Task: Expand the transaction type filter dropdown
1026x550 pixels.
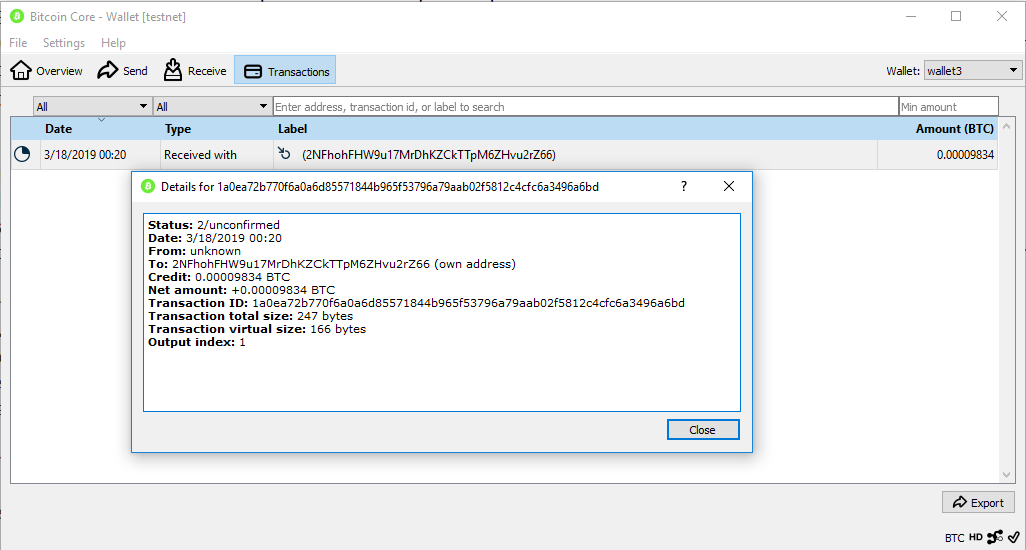Action: click(x=212, y=107)
